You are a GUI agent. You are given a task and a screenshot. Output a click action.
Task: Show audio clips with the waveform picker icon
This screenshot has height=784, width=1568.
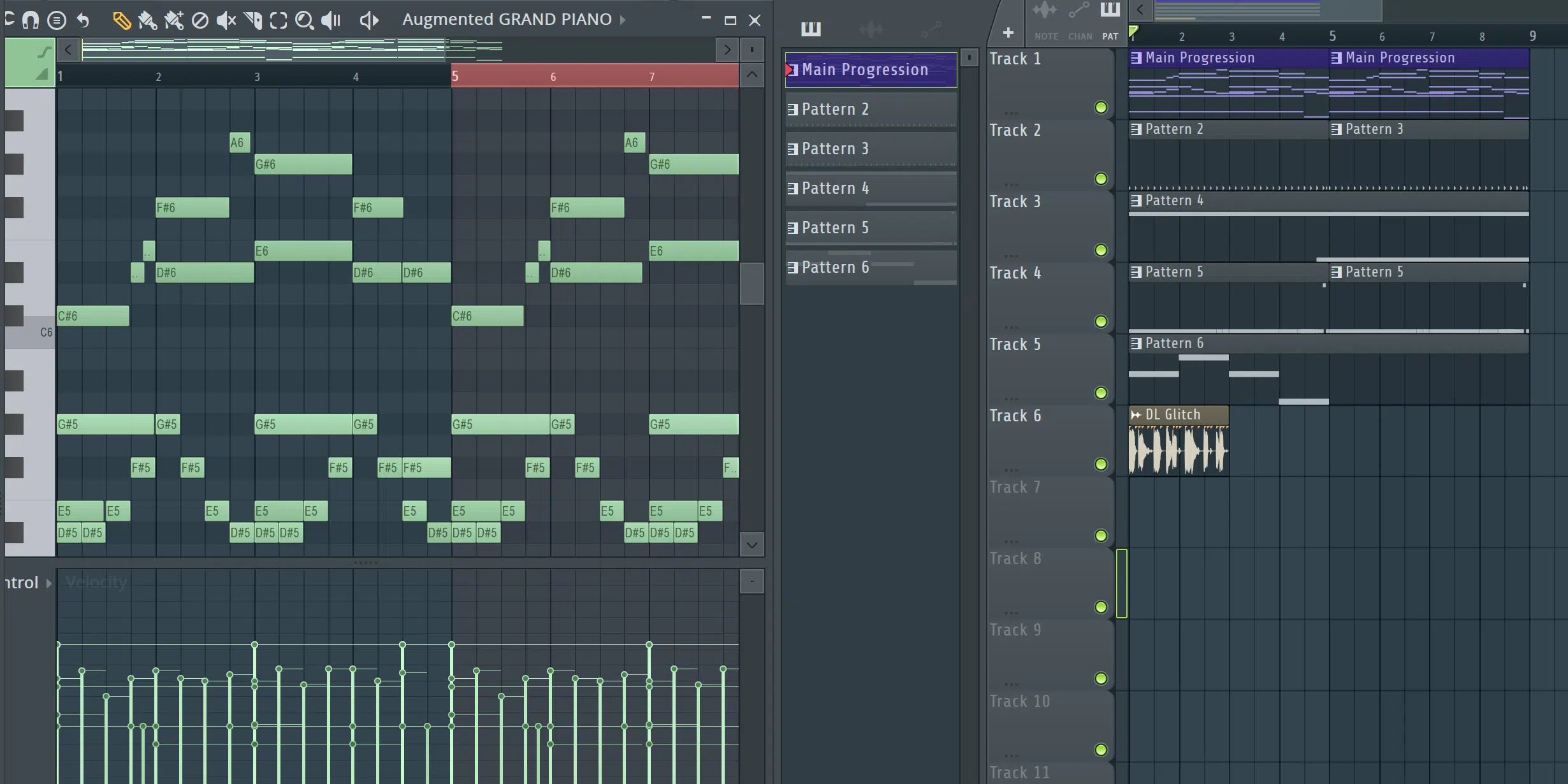click(x=871, y=29)
